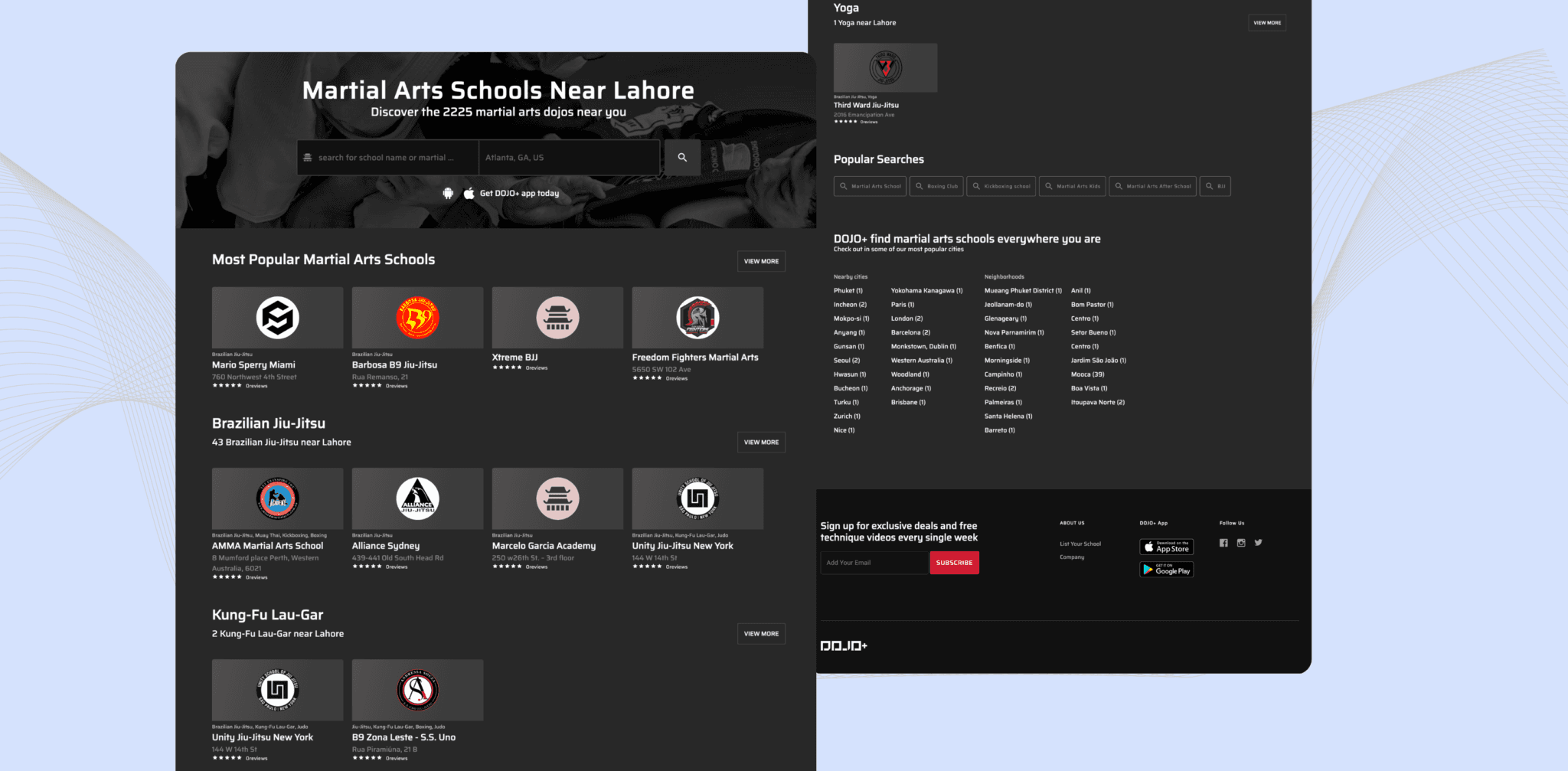Open the Third Ward Jiu-Jitsu yoga listing thumbnail
This screenshot has width=1568, height=771.
pos(885,67)
